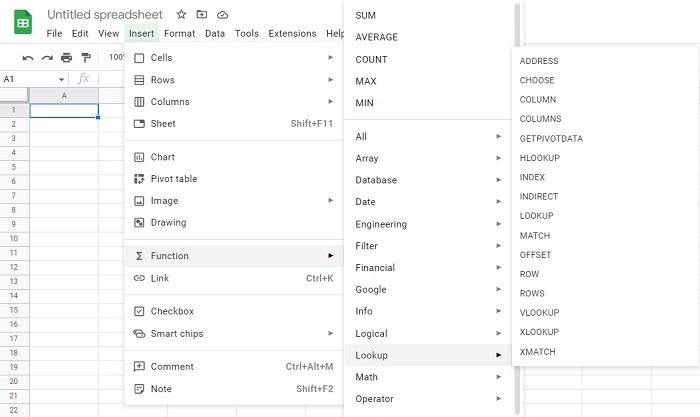700x417 pixels.
Task: Open the File menu
Action: click(54, 33)
